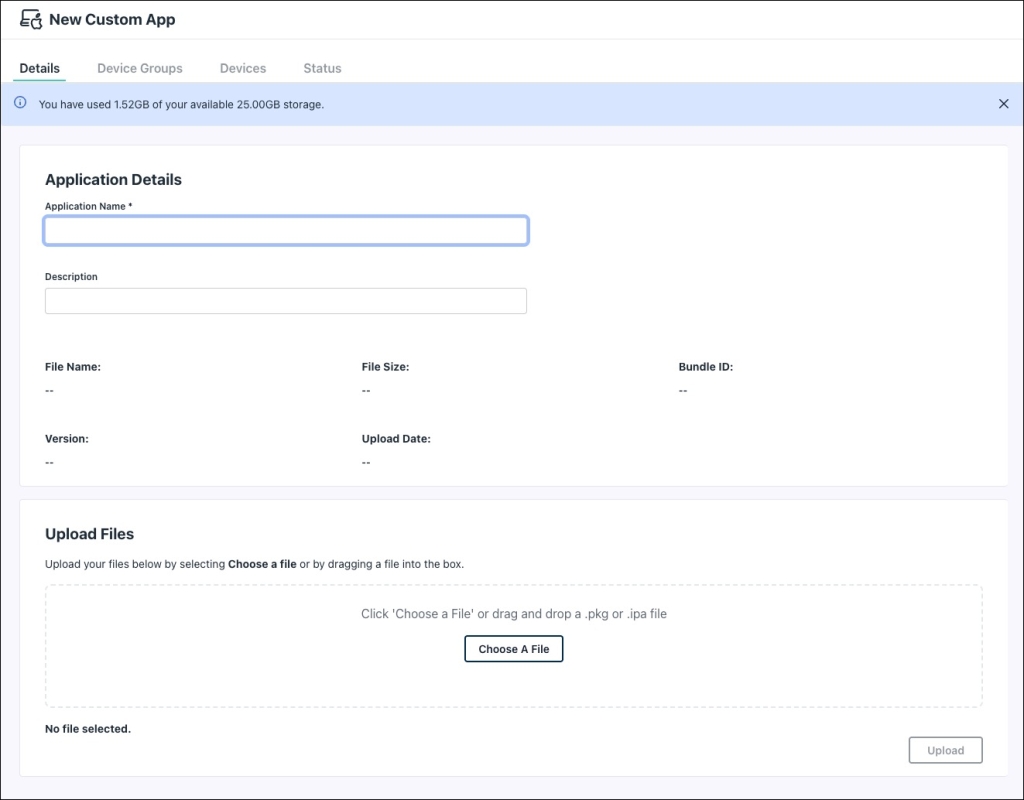Click the Description input field
This screenshot has height=800, width=1024.
(x=286, y=300)
